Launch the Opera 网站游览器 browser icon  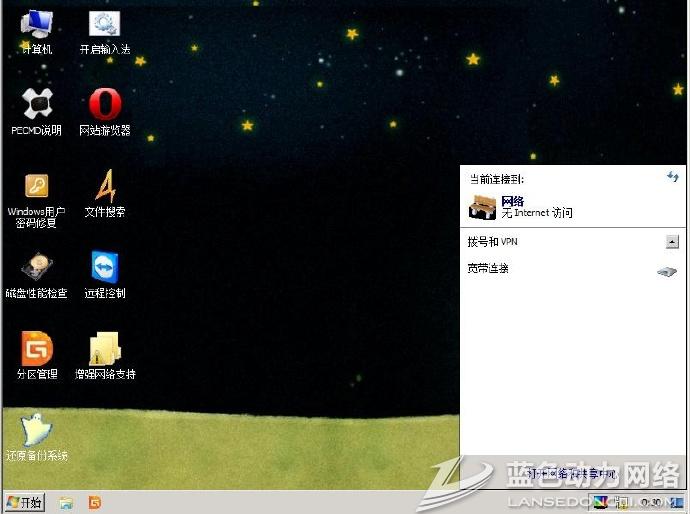coord(105,112)
